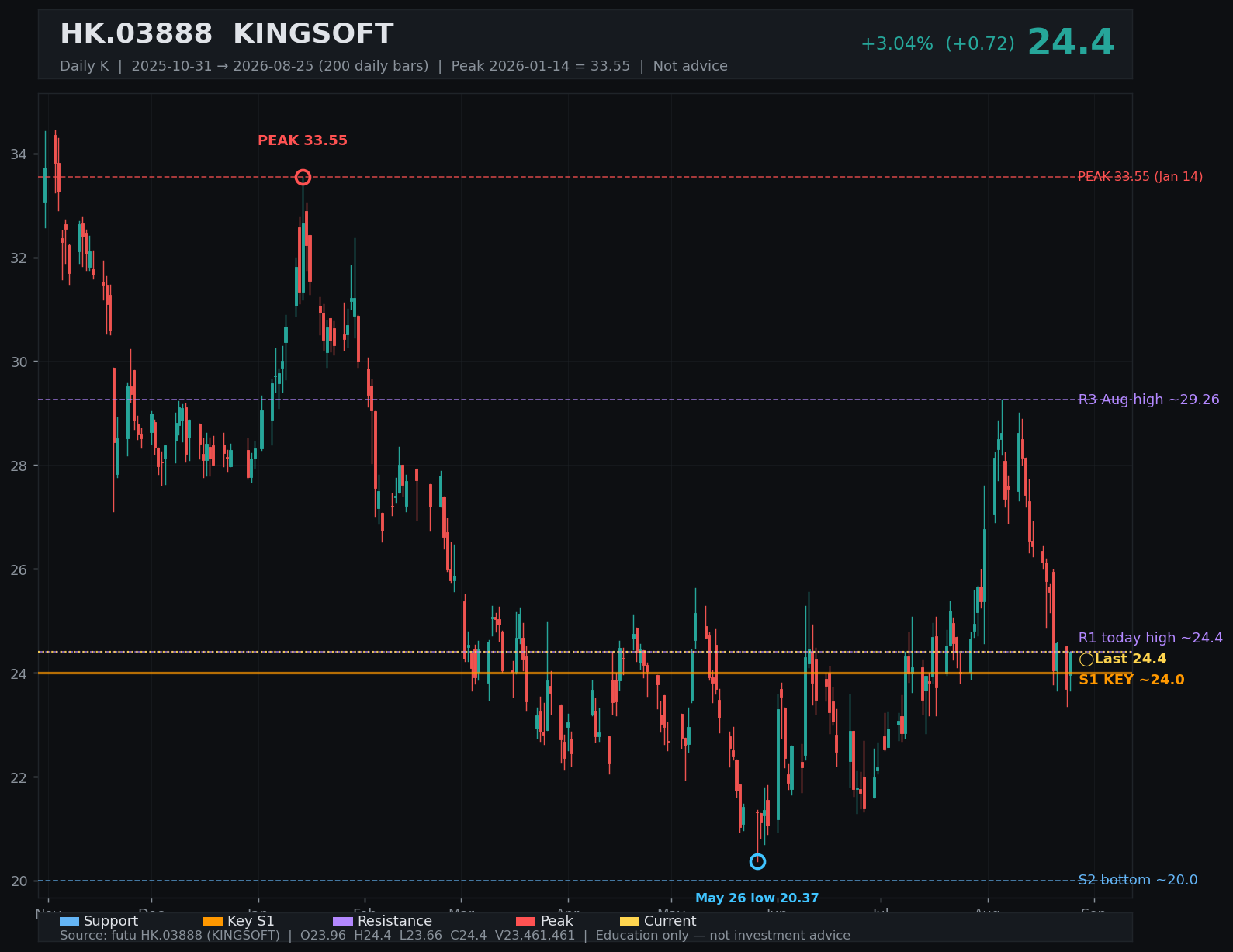Click the 'Resistance' legend label
The height and width of the screenshot is (952, 1233).
tap(395, 921)
